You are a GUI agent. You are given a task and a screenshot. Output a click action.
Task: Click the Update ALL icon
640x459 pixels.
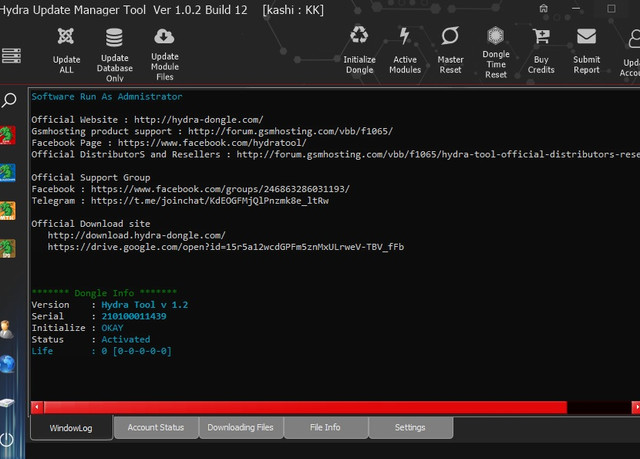[x=66, y=36]
